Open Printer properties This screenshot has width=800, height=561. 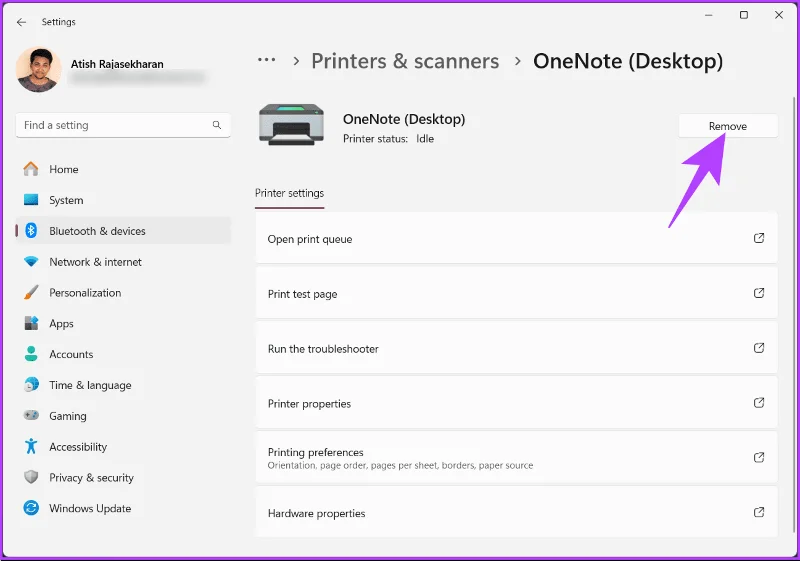pyautogui.click(x=516, y=403)
